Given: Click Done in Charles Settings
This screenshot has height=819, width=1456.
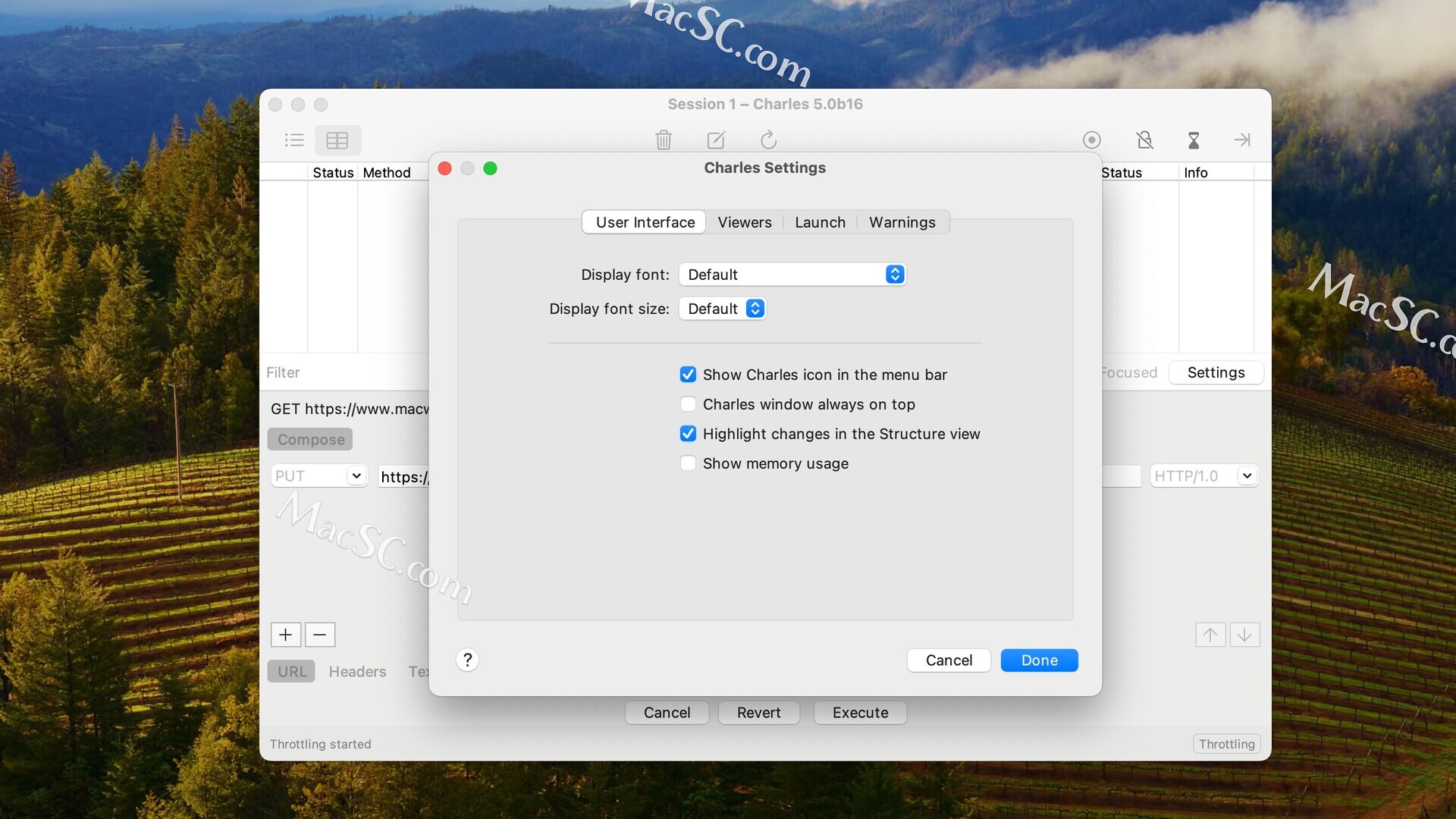Looking at the screenshot, I should pos(1039,661).
